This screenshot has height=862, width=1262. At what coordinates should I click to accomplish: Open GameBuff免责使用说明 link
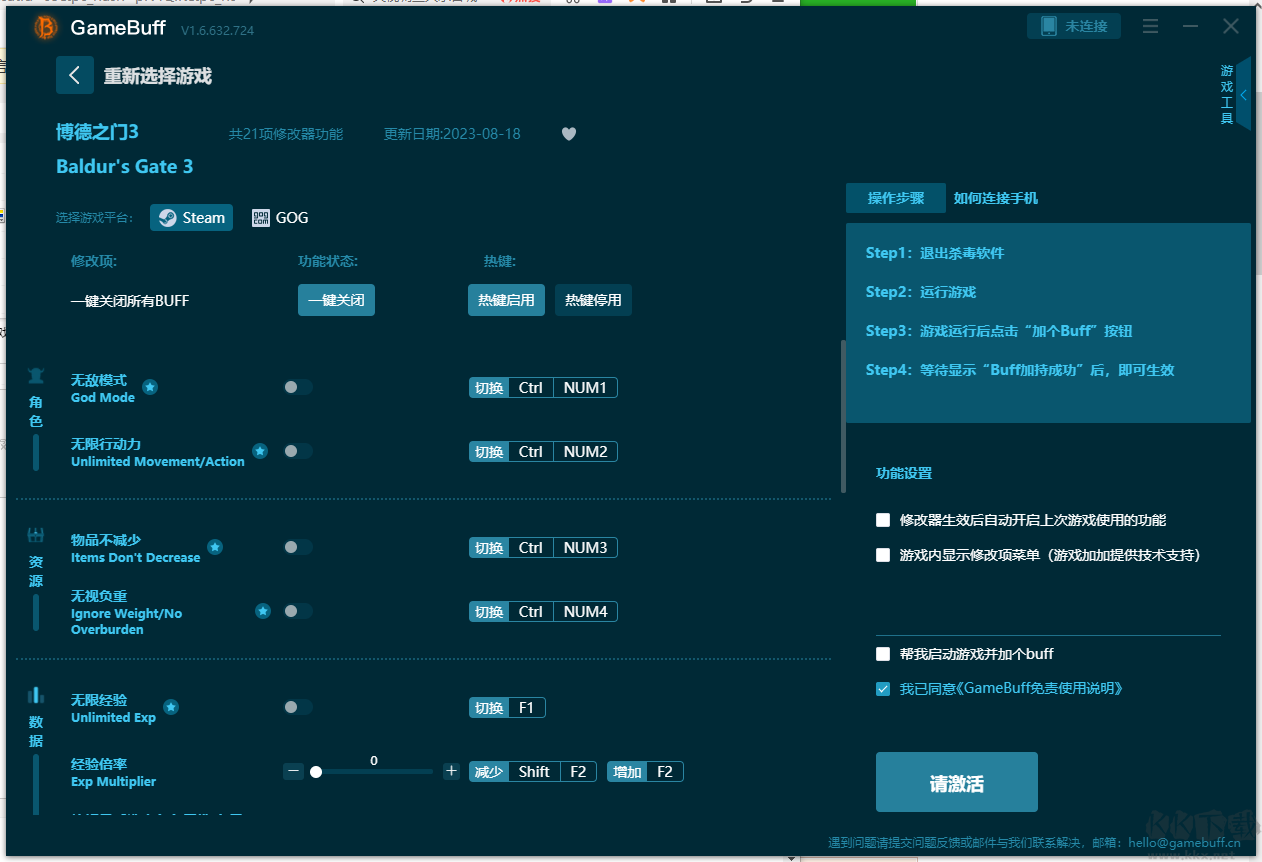(x=1041, y=689)
